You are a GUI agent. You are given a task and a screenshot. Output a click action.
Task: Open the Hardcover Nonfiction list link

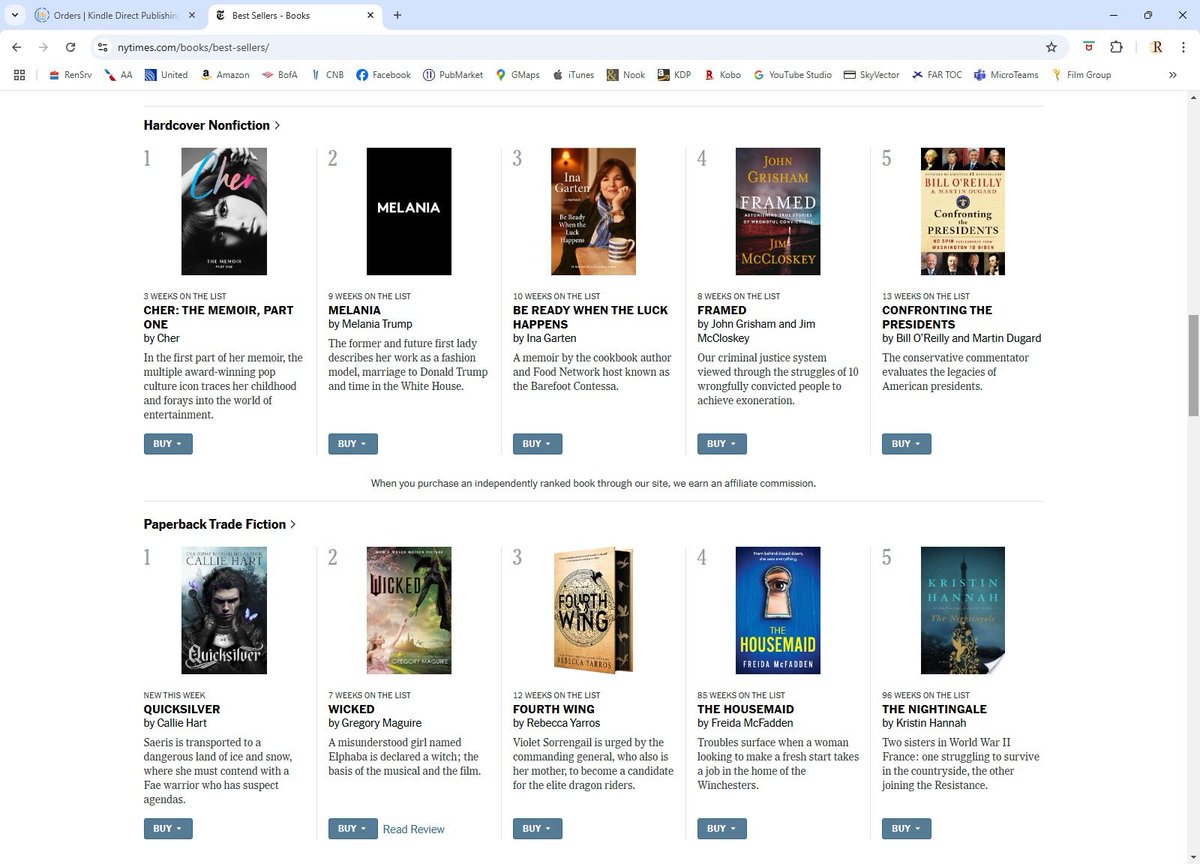click(212, 126)
